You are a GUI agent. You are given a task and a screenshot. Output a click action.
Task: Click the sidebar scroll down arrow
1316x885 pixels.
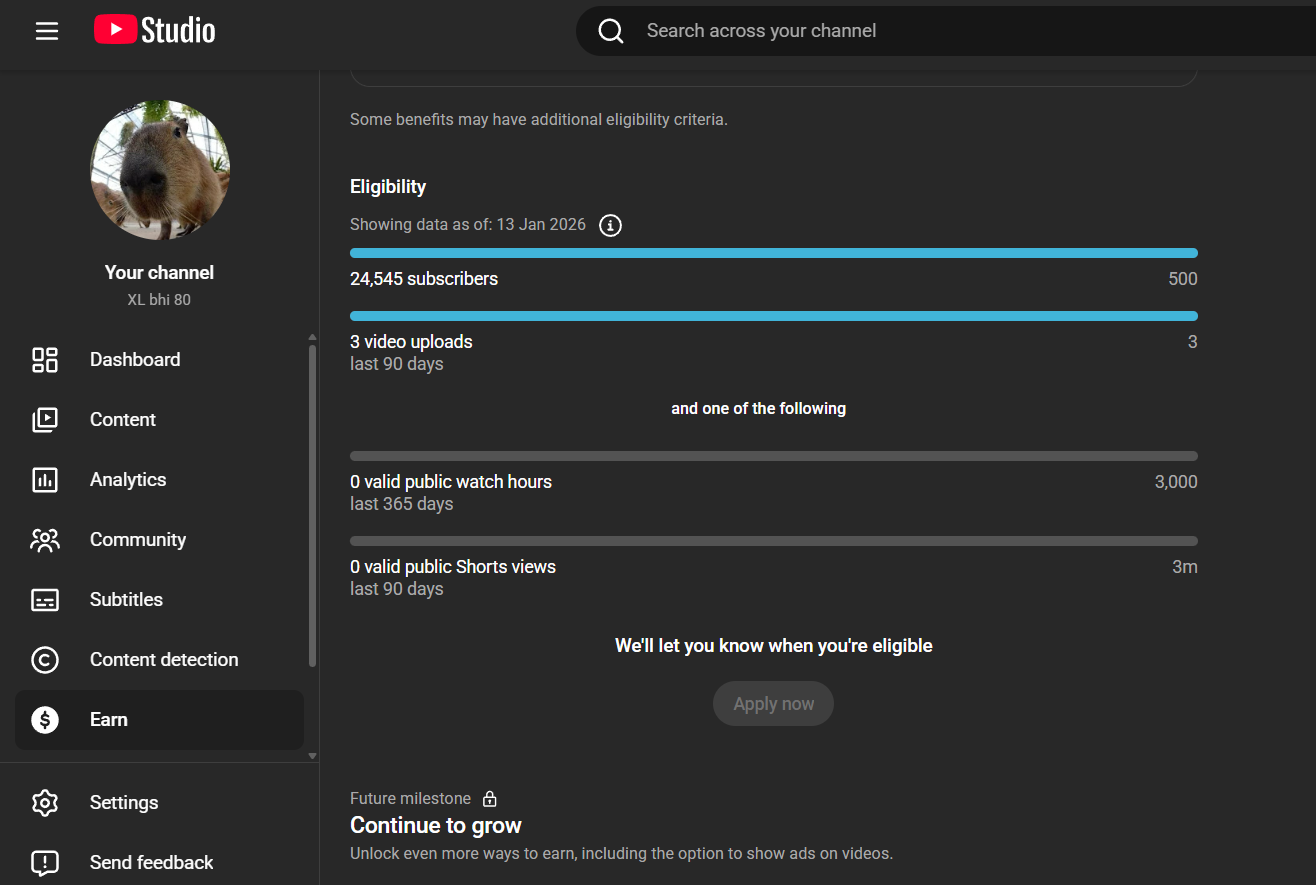(312, 756)
